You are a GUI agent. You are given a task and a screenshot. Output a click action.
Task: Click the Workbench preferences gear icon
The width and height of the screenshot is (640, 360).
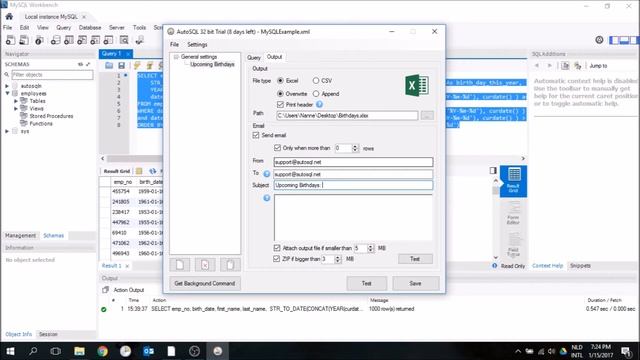[599, 40]
